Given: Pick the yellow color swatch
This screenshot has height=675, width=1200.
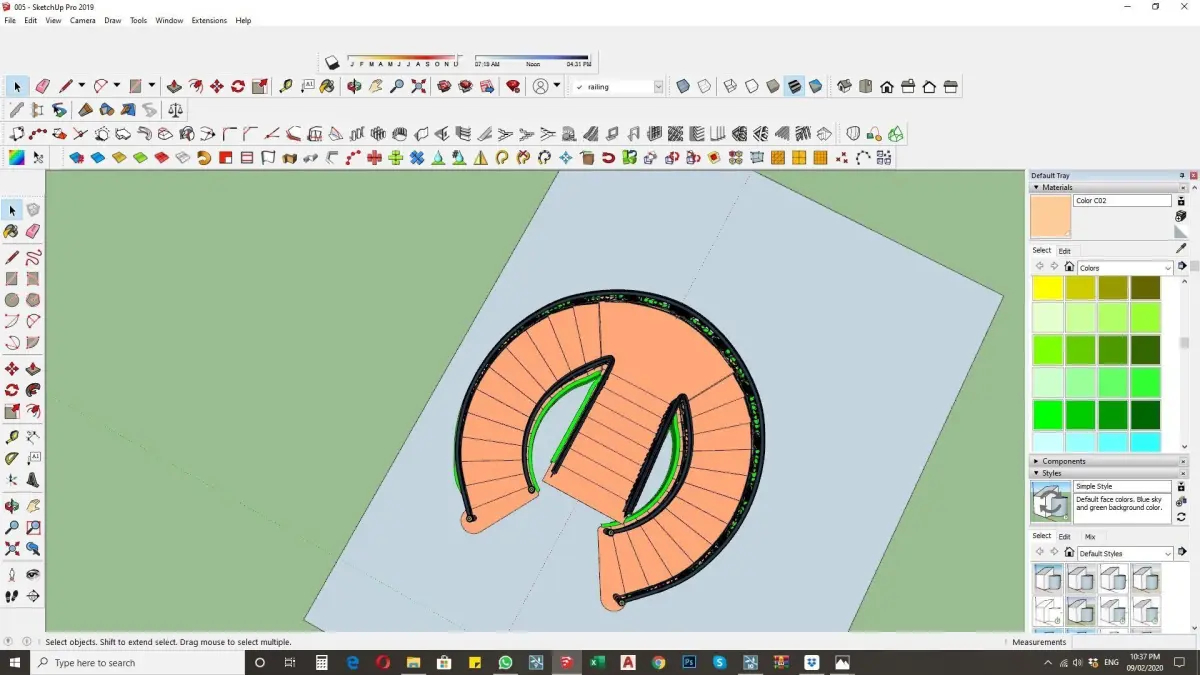Looking at the screenshot, I should [x=1047, y=288].
